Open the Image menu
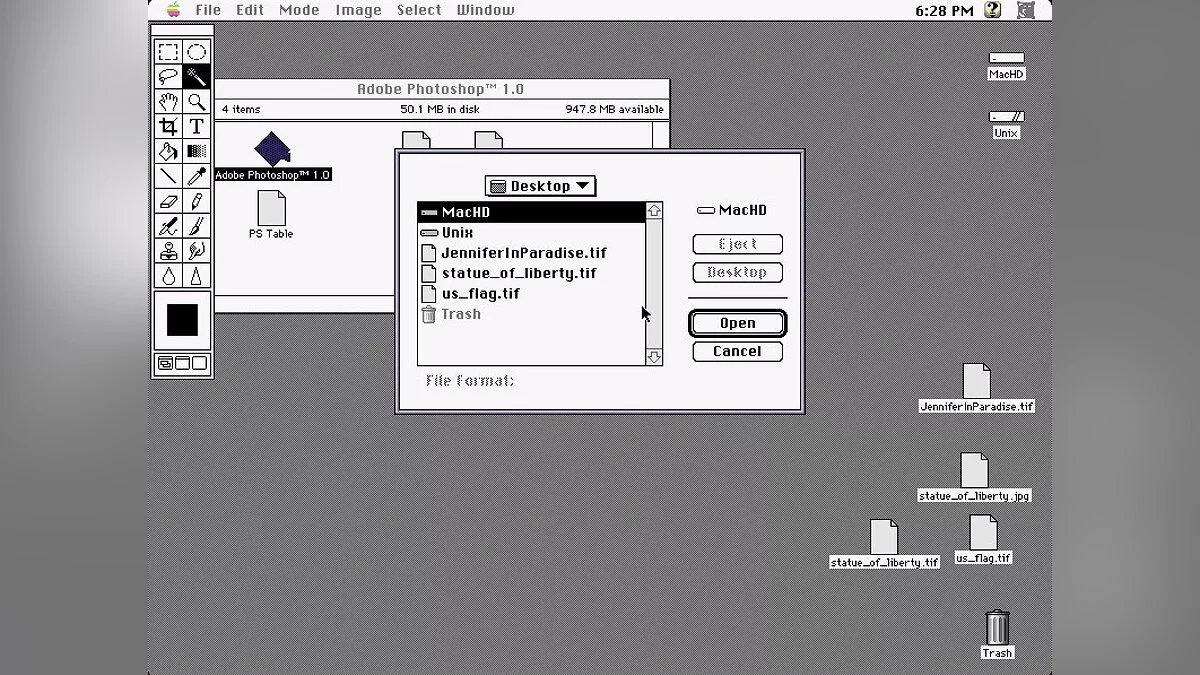Screen dimensions: 1200x675 pyautogui.click(x=358, y=10)
